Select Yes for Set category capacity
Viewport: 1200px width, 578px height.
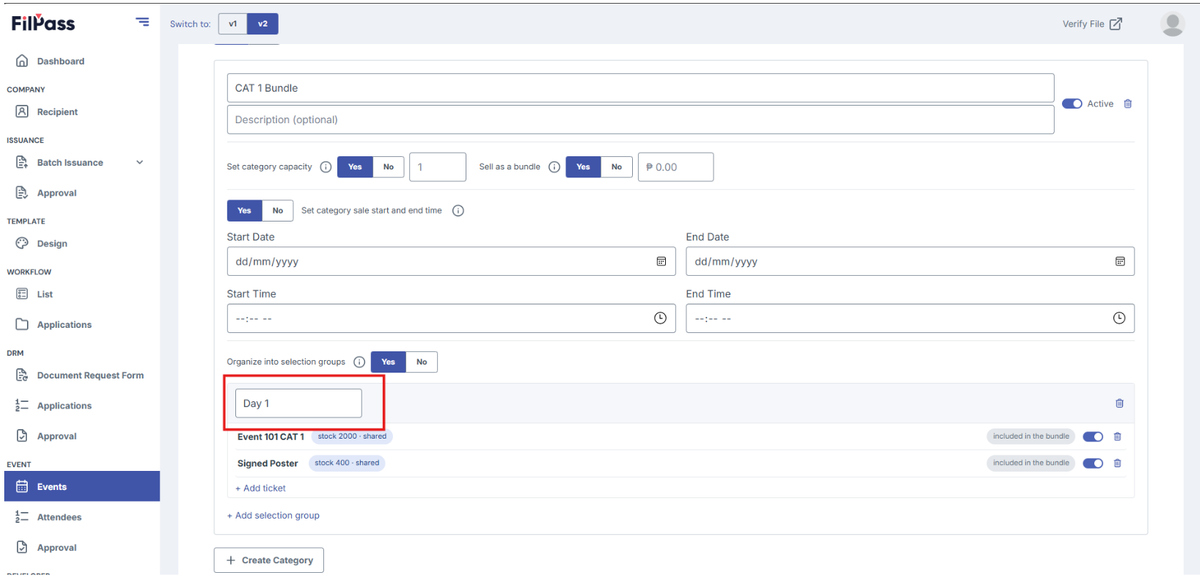pyautogui.click(x=355, y=167)
